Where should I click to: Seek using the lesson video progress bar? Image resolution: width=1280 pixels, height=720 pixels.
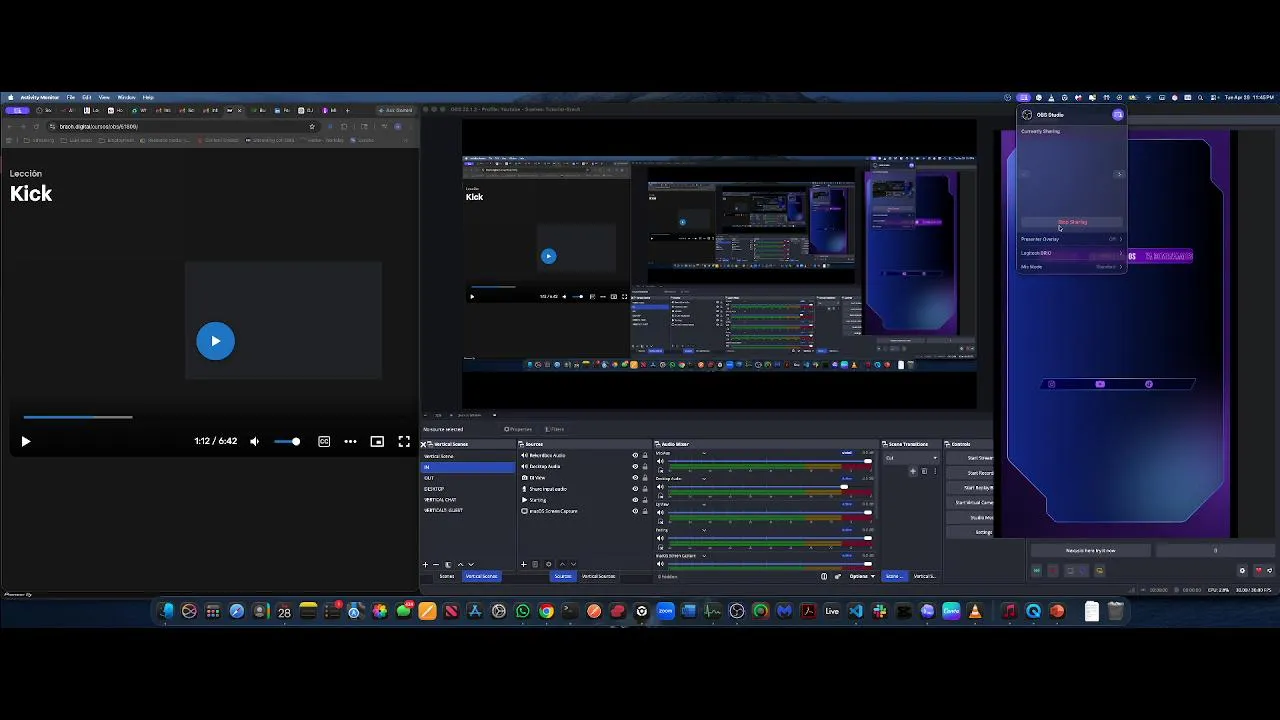coord(78,417)
